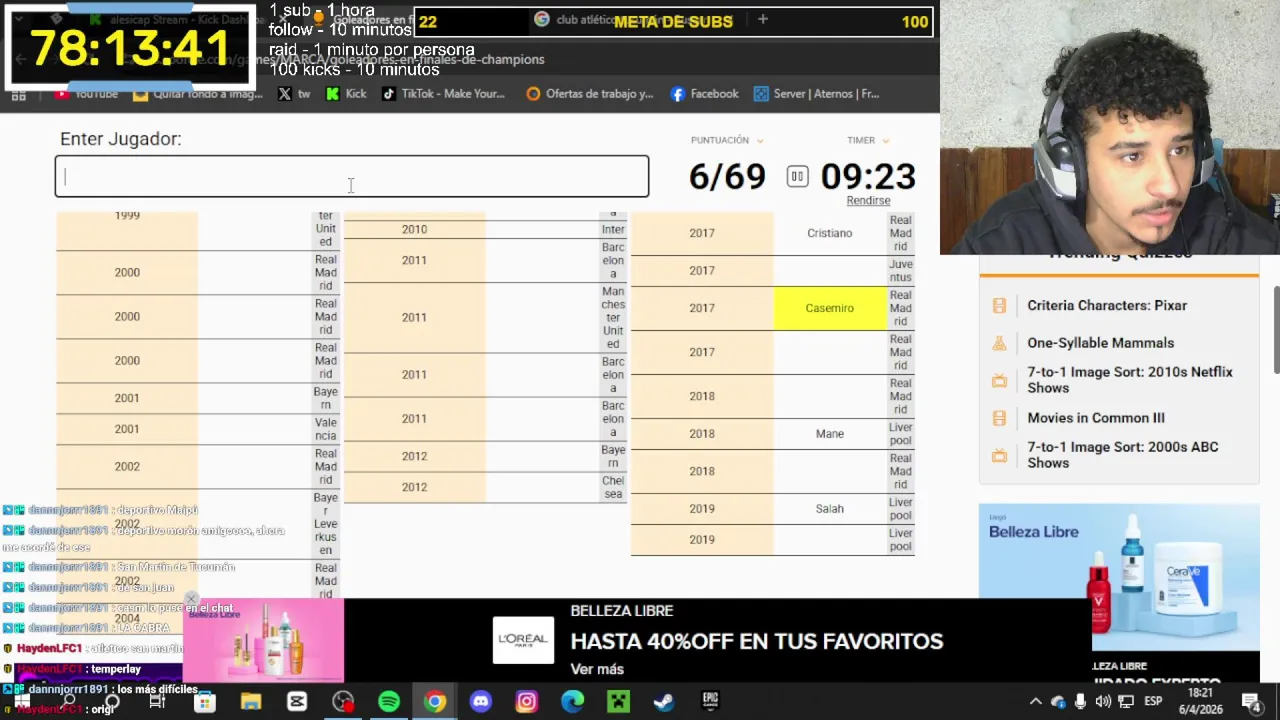
Task: Open File Explorer from the taskbar
Action: (251, 702)
